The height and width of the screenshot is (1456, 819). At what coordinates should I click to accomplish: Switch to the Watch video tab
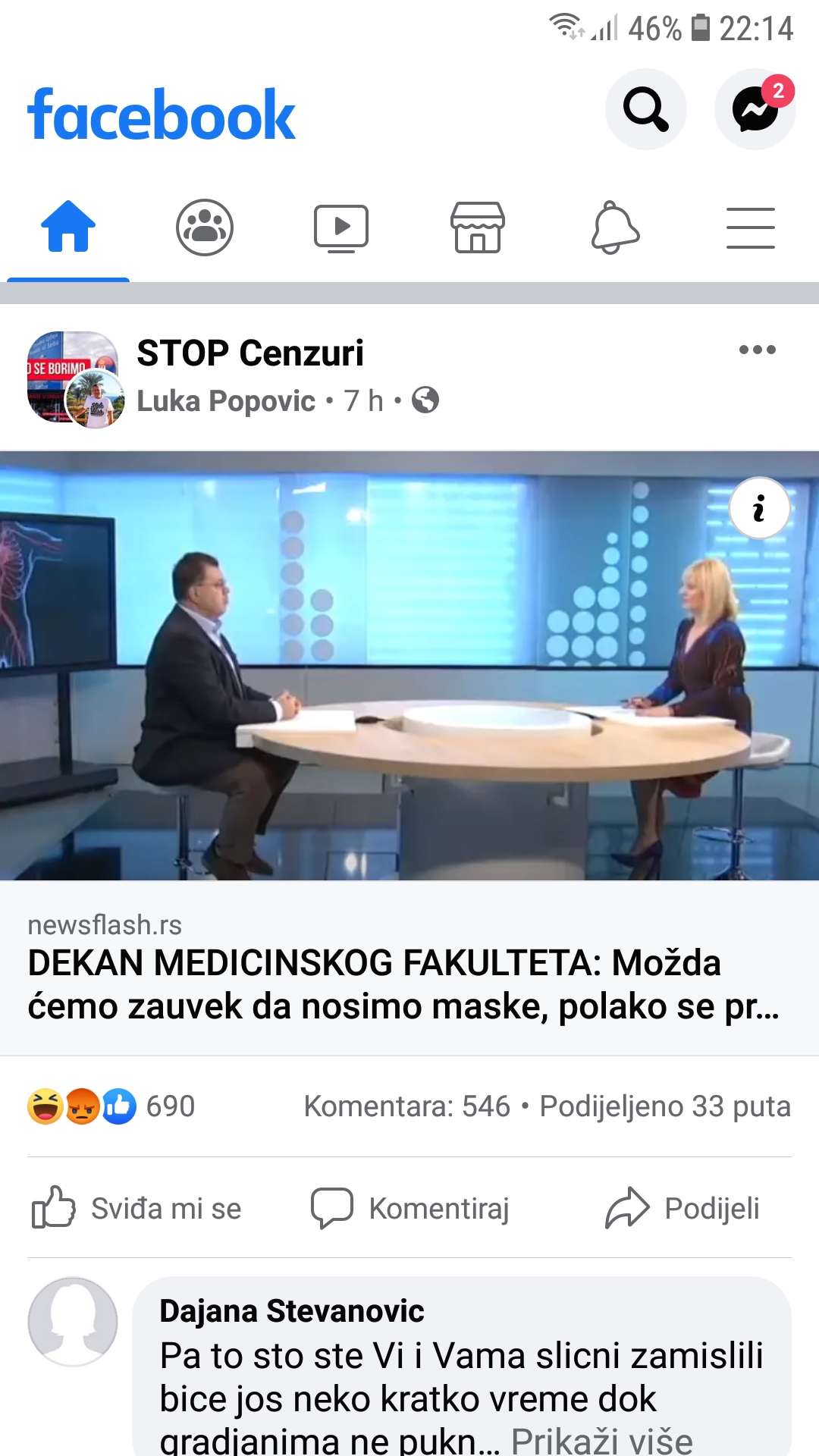pyautogui.click(x=341, y=227)
